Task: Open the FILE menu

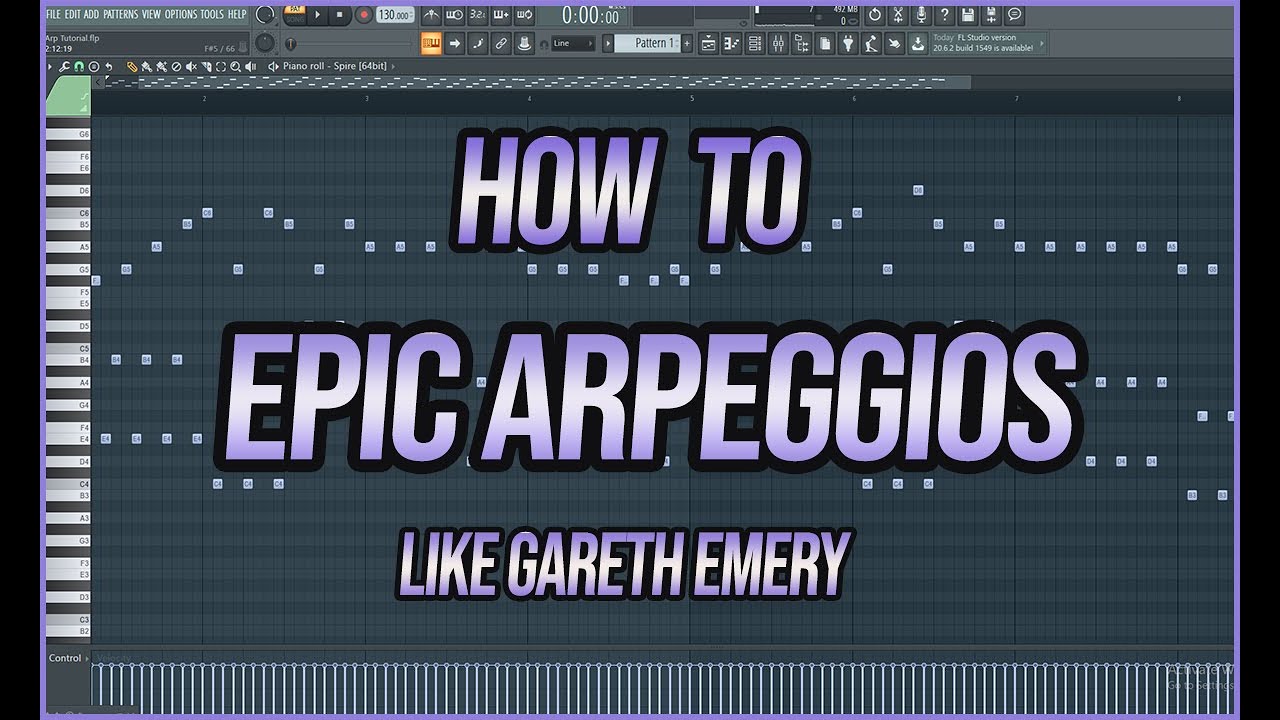Action: coord(53,14)
